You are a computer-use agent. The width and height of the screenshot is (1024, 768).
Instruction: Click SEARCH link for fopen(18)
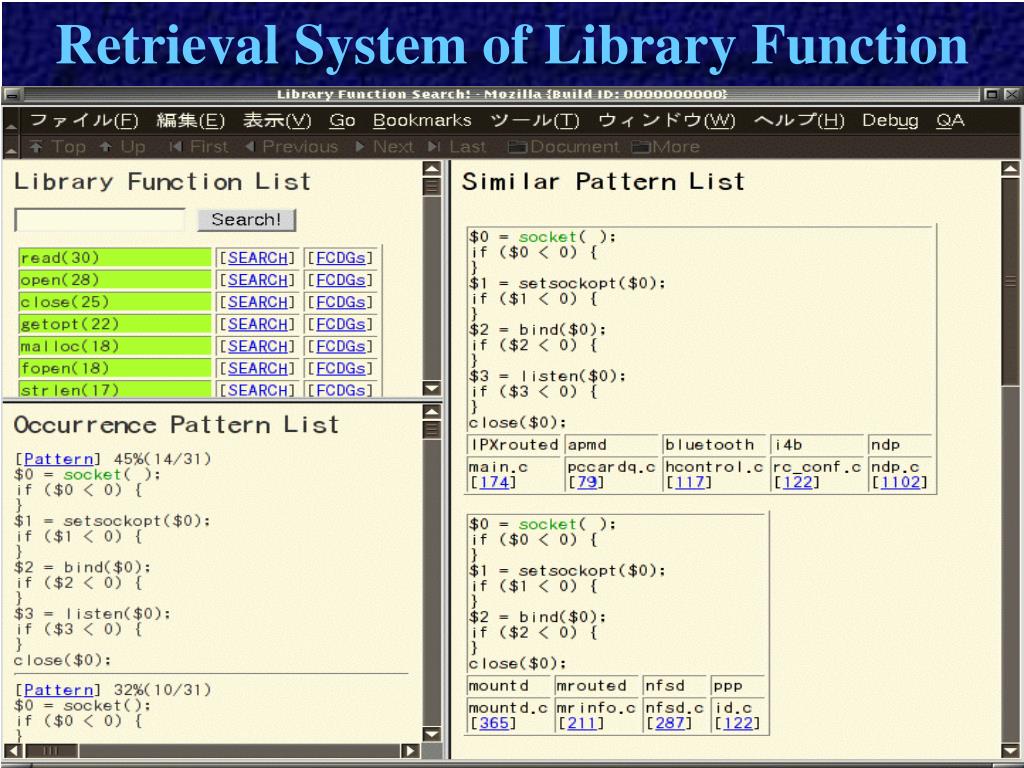pos(257,369)
